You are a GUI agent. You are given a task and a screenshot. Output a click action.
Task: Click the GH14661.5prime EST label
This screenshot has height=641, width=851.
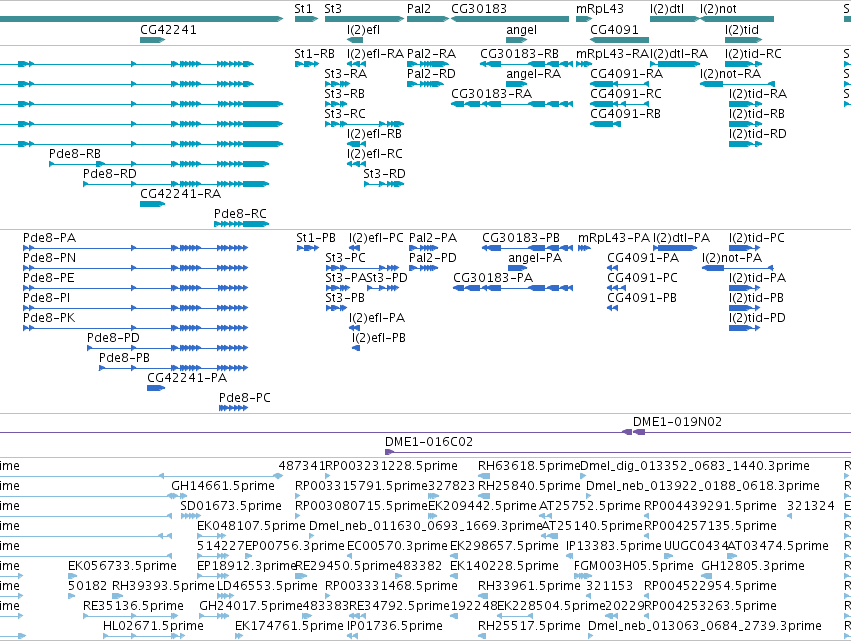[x=223, y=486]
